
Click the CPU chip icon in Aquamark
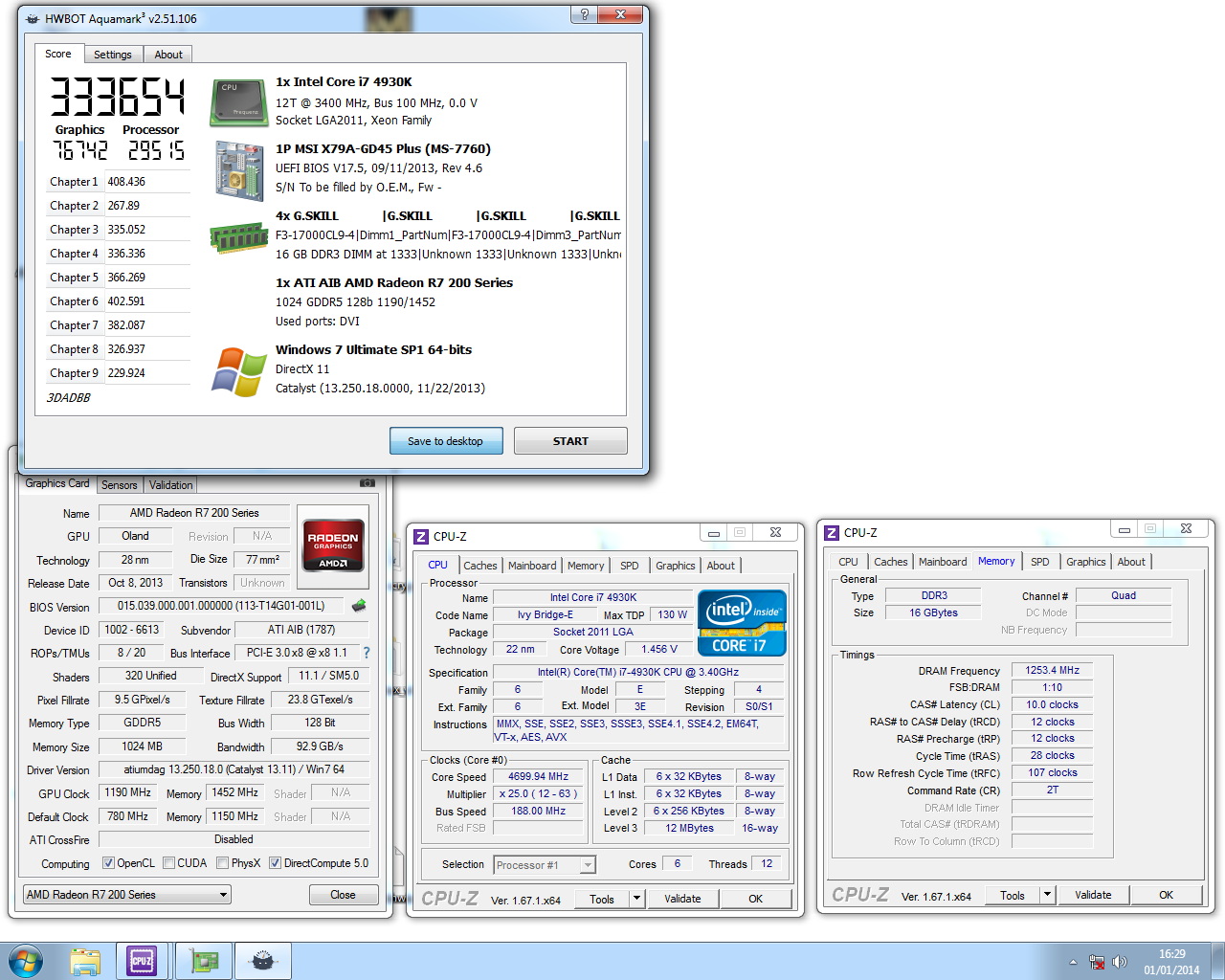point(238,102)
